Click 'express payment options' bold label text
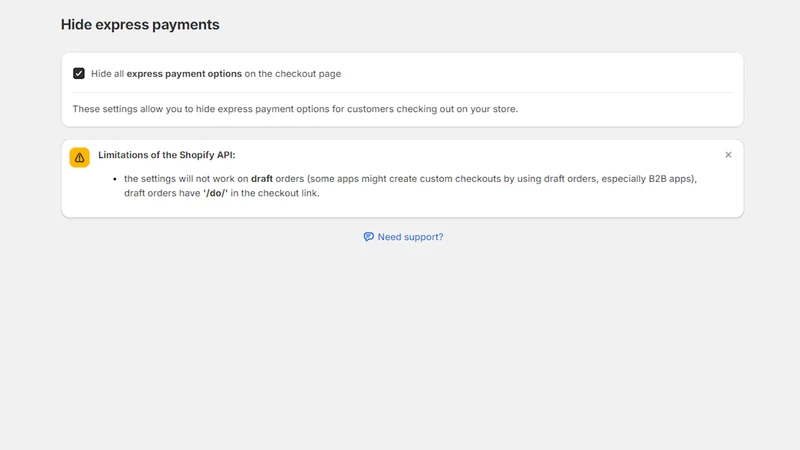The width and height of the screenshot is (800, 450). [x=184, y=73]
